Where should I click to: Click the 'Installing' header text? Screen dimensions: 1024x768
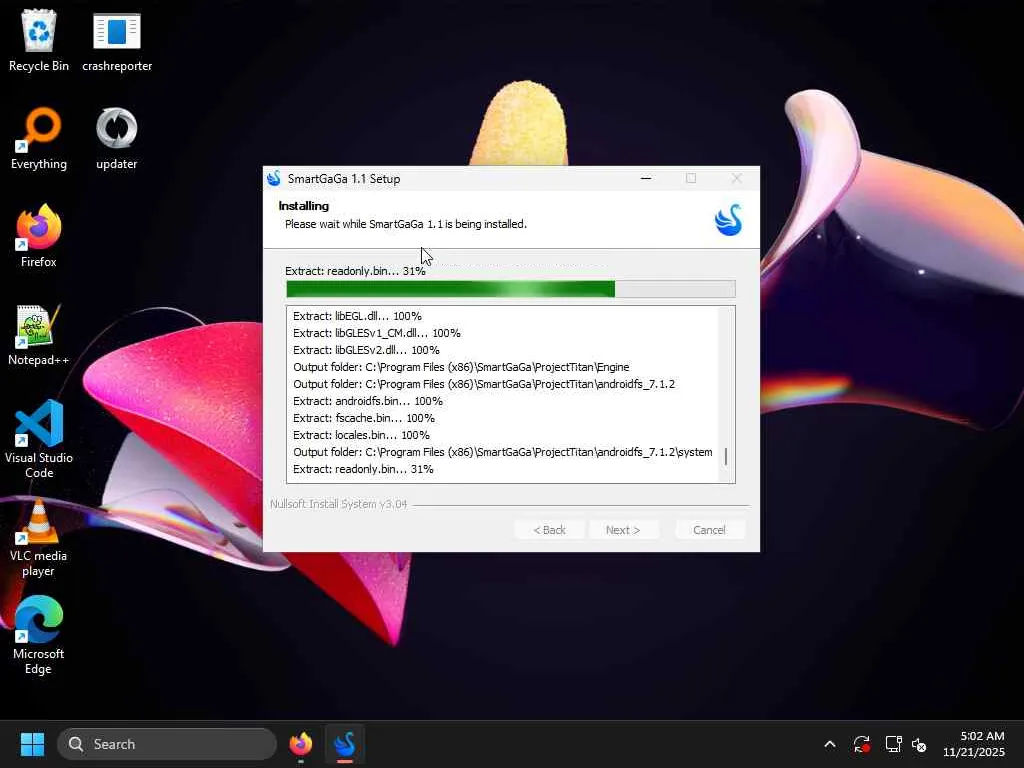[304, 206]
